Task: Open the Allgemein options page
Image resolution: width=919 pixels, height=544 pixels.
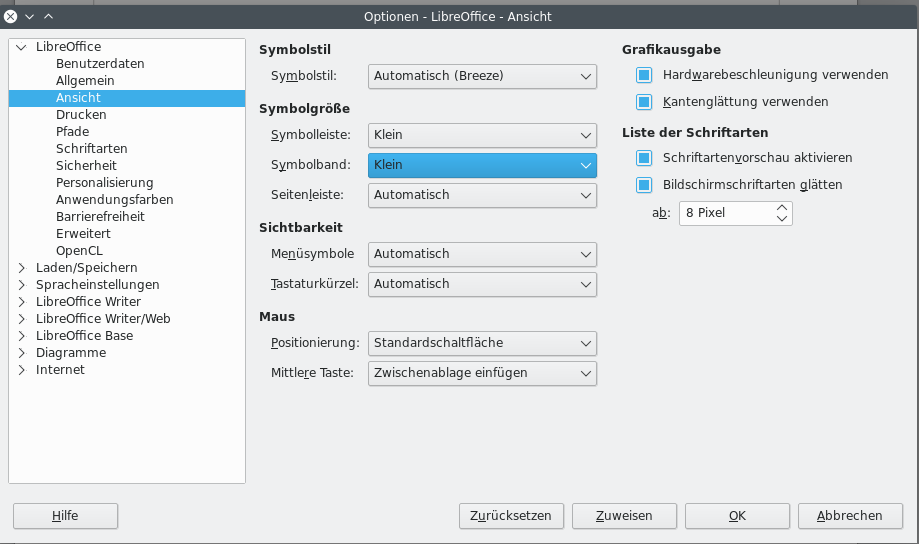Action: pos(85,80)
